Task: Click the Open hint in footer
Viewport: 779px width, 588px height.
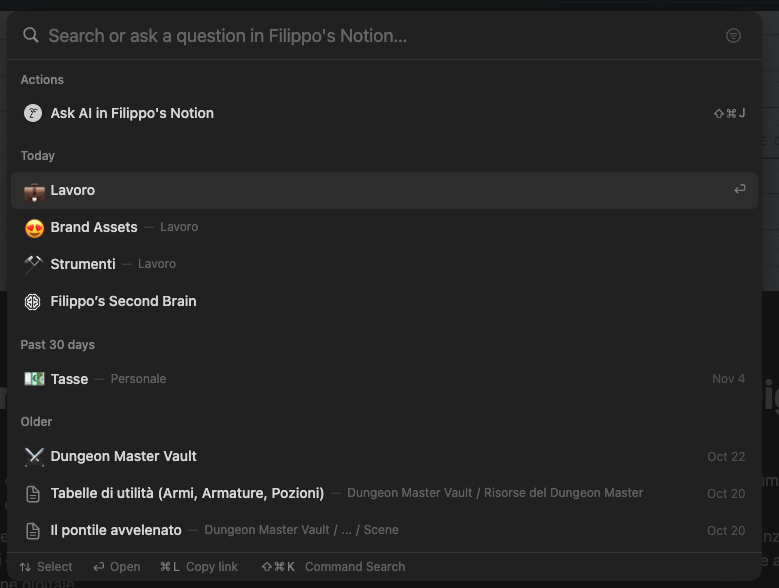Action: coord(116,567)
